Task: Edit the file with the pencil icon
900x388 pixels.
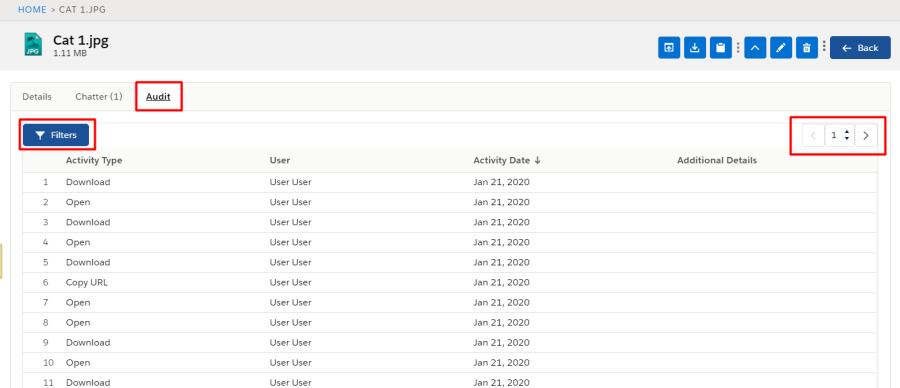Action: (781, 48)
